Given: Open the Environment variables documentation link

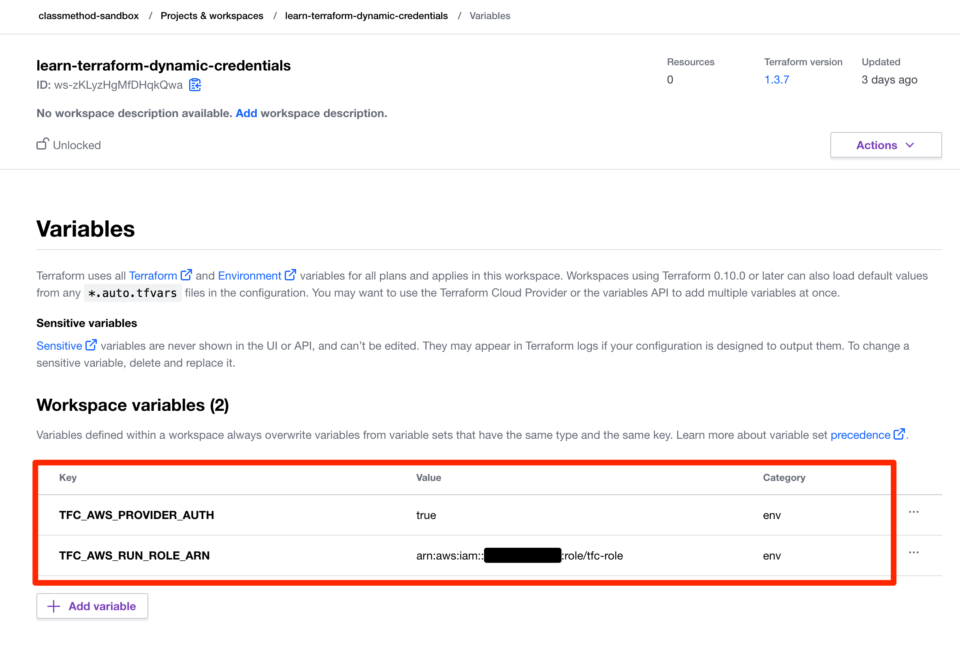Looking at the screenshot, I should 249,275.
